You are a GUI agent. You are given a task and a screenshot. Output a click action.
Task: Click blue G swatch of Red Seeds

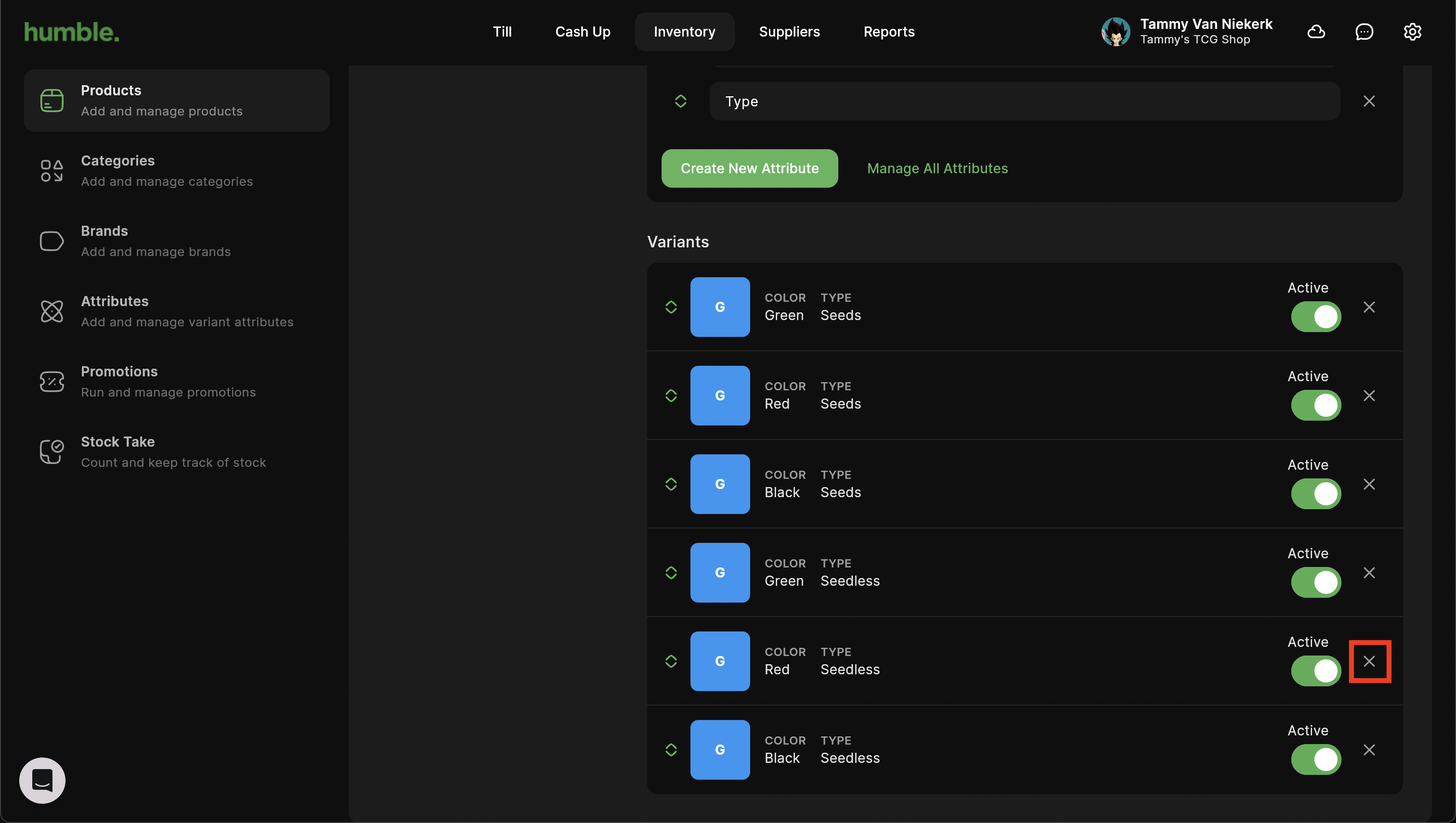(x=719, y=395)
